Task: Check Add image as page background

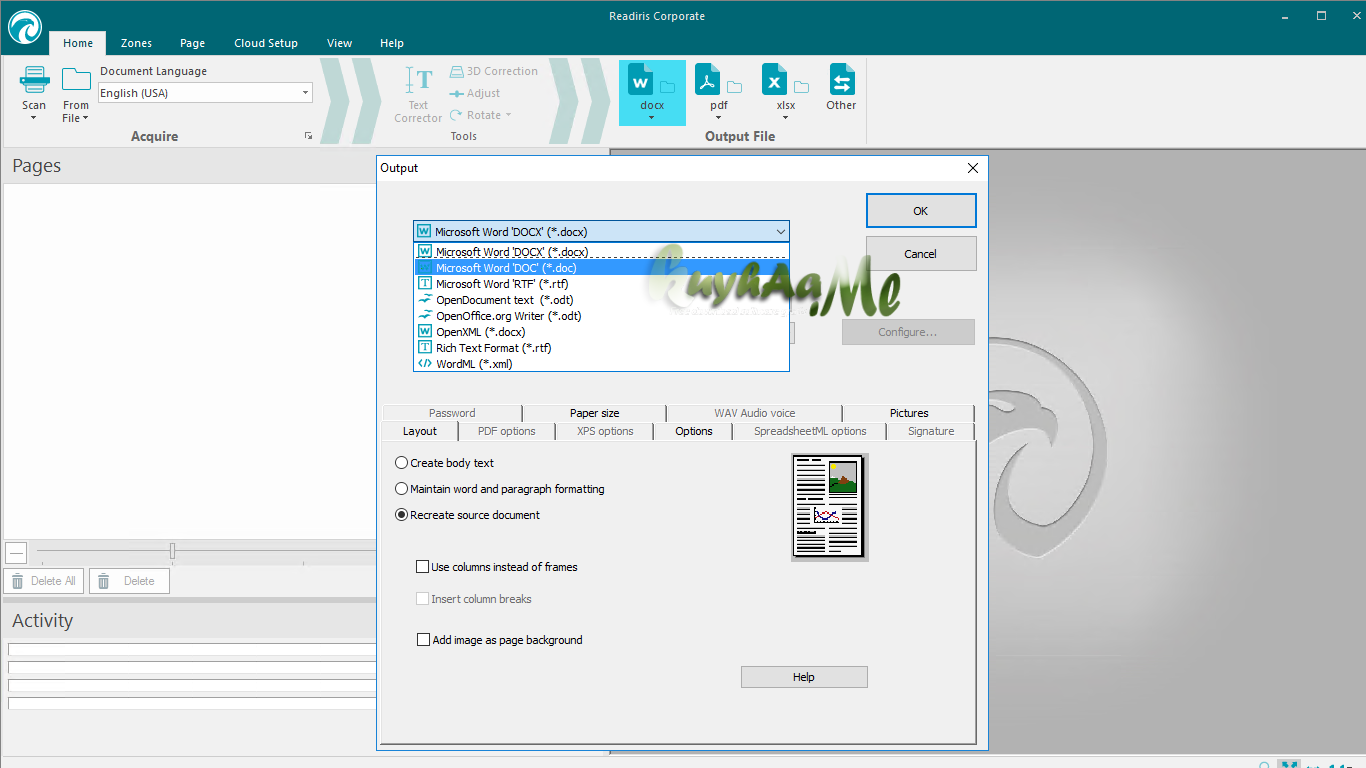Action: (x=423, y=640)
